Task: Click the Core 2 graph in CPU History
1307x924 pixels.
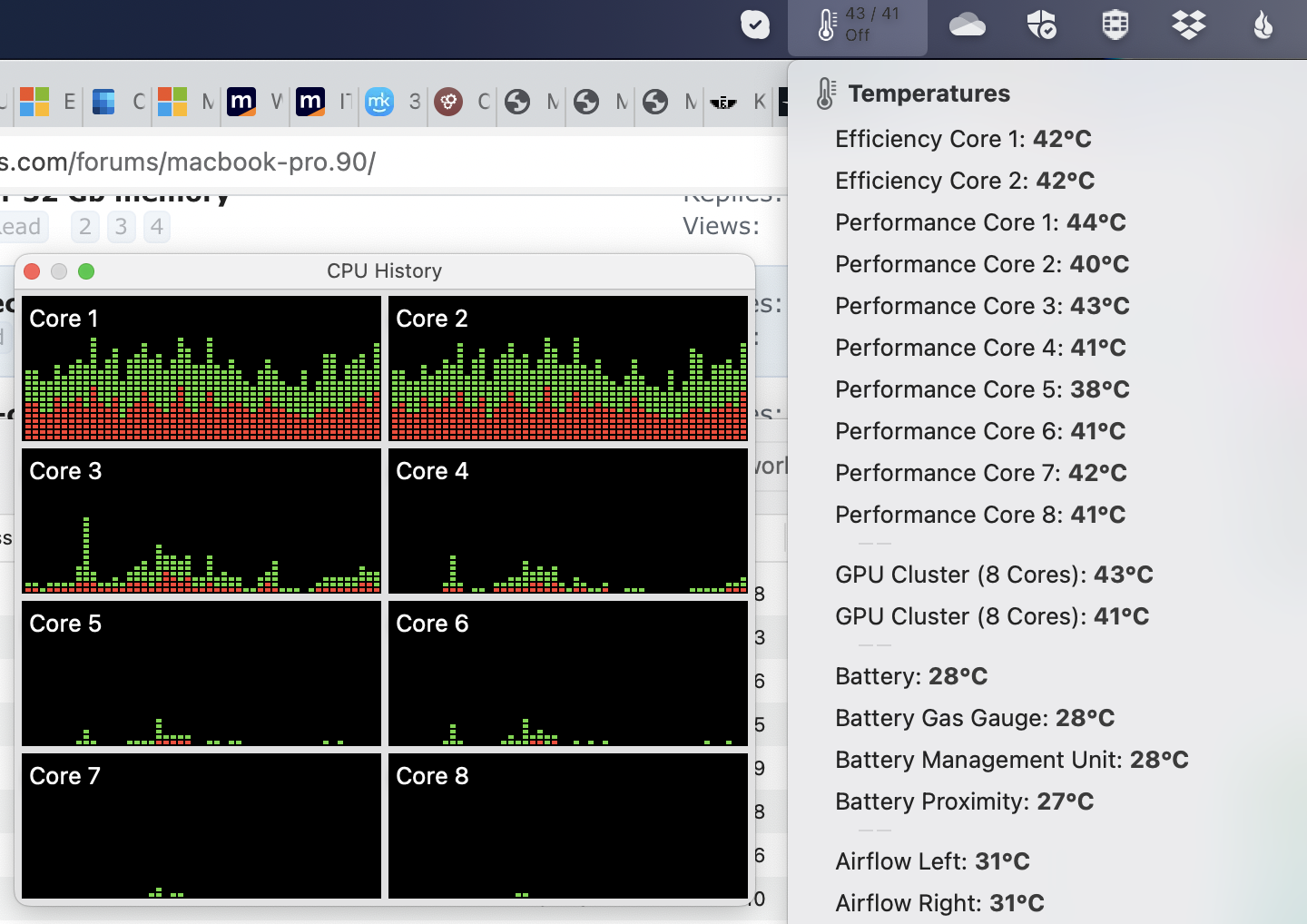Action: (568, 369)
